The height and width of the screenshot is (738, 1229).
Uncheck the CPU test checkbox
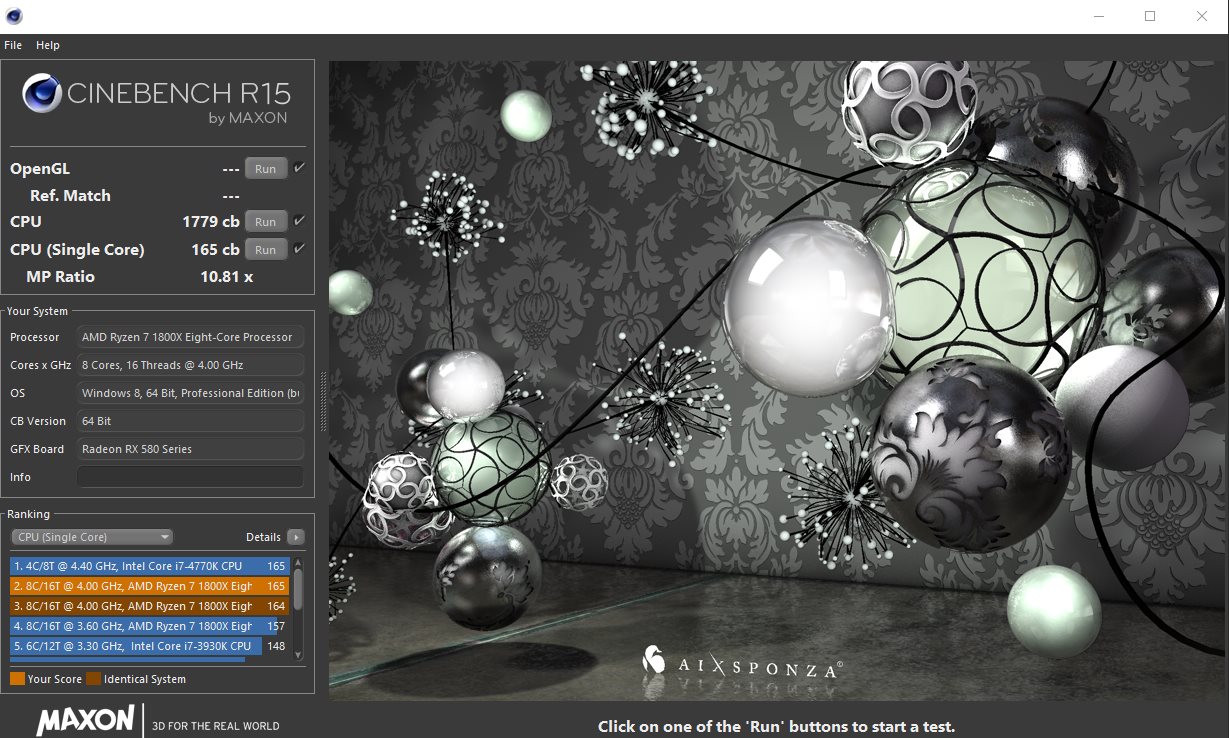point(299,221)
